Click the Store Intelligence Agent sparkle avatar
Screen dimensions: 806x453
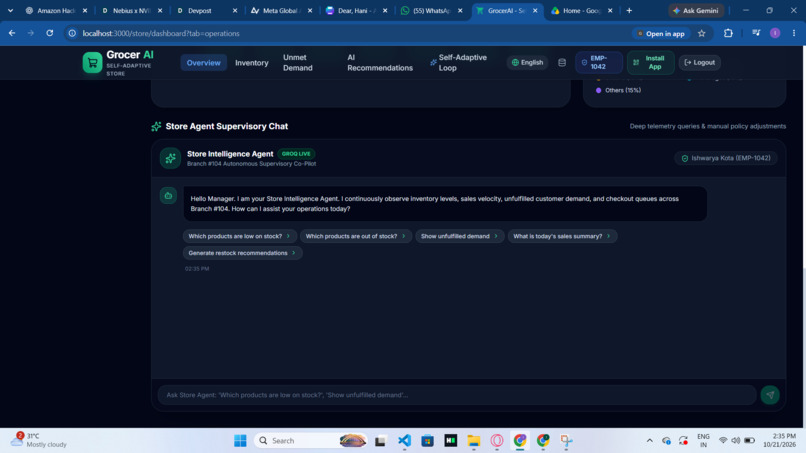(x=170, y=158)
